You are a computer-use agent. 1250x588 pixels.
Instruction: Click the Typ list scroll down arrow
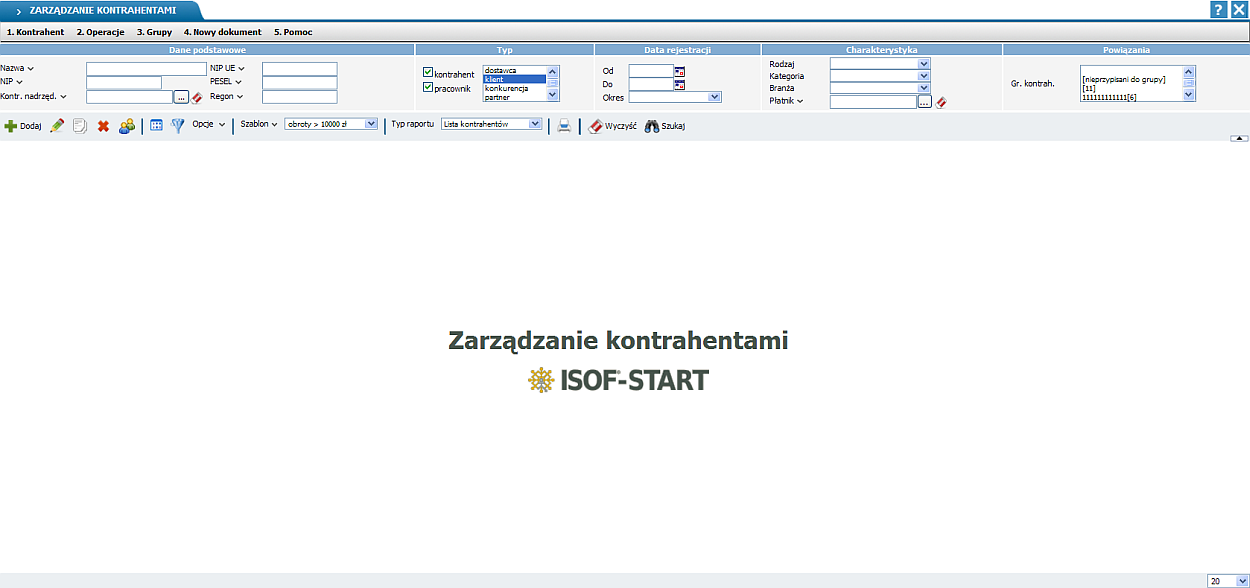(553, 95)
